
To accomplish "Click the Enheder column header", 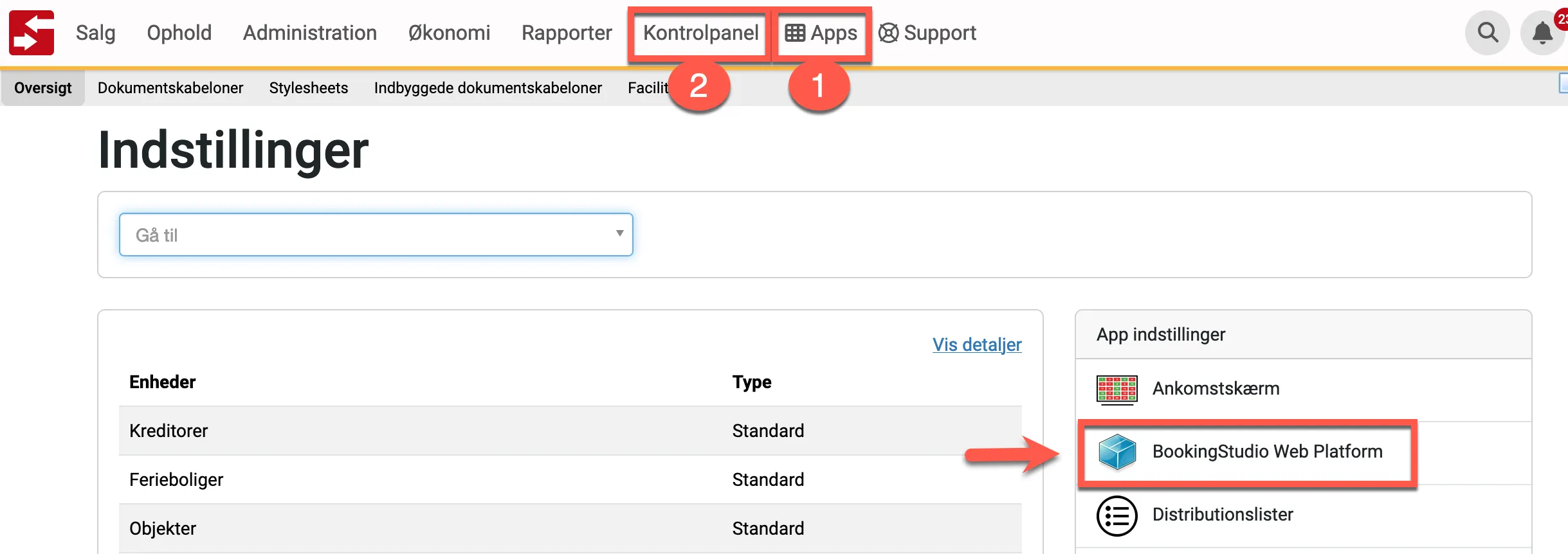I will (162, 382).
